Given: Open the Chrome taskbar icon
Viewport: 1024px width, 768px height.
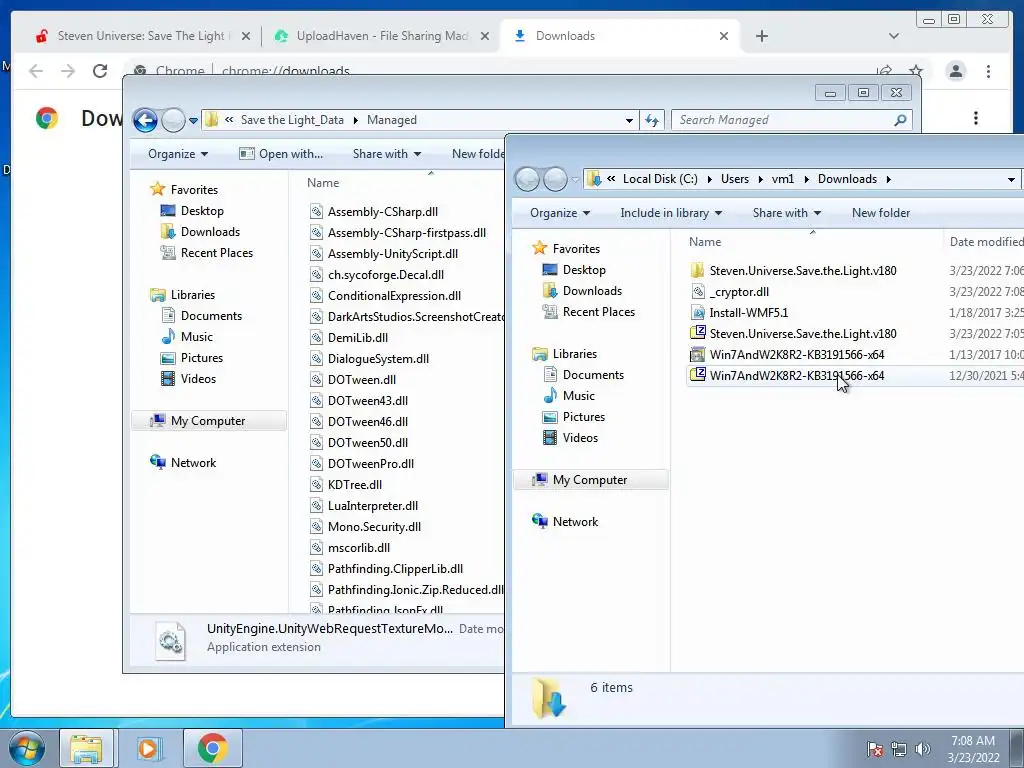Looking at the screenshot, I should tap(212, 748).
